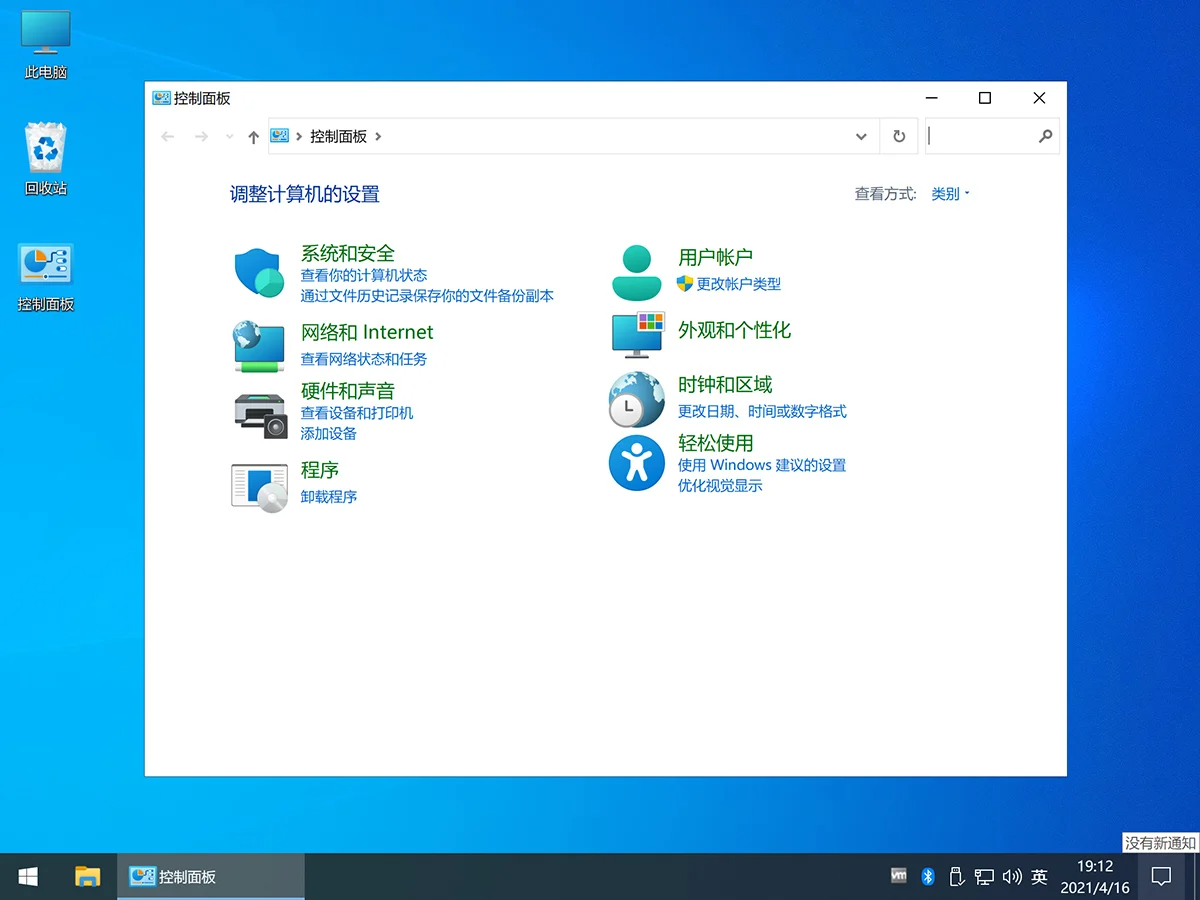Viewport: 1200px width, 900px height.
Task: Open the 用户帐户 green user icon
Action: pos(636,270)
